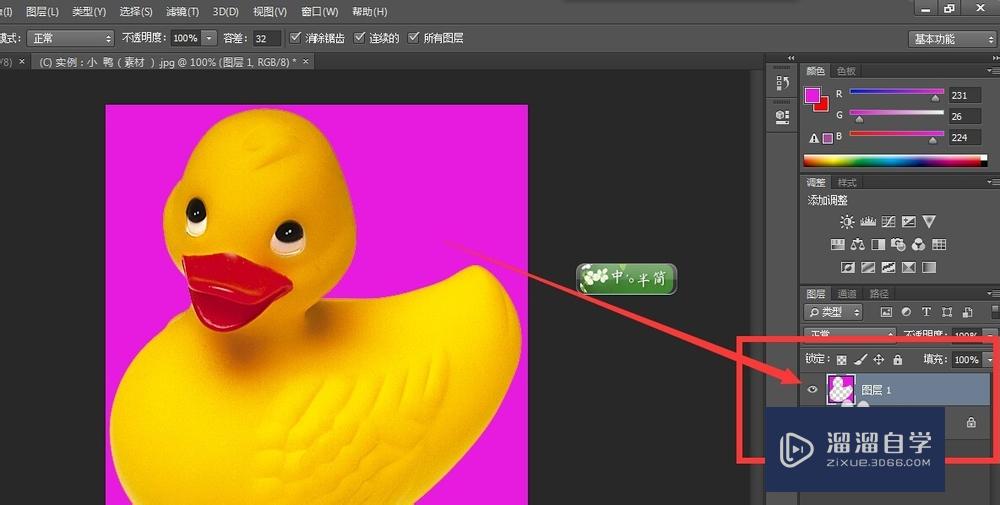The image size is (1000, 505).
Task: Open the Layers panel flyout menu
Action: (995, 294)
